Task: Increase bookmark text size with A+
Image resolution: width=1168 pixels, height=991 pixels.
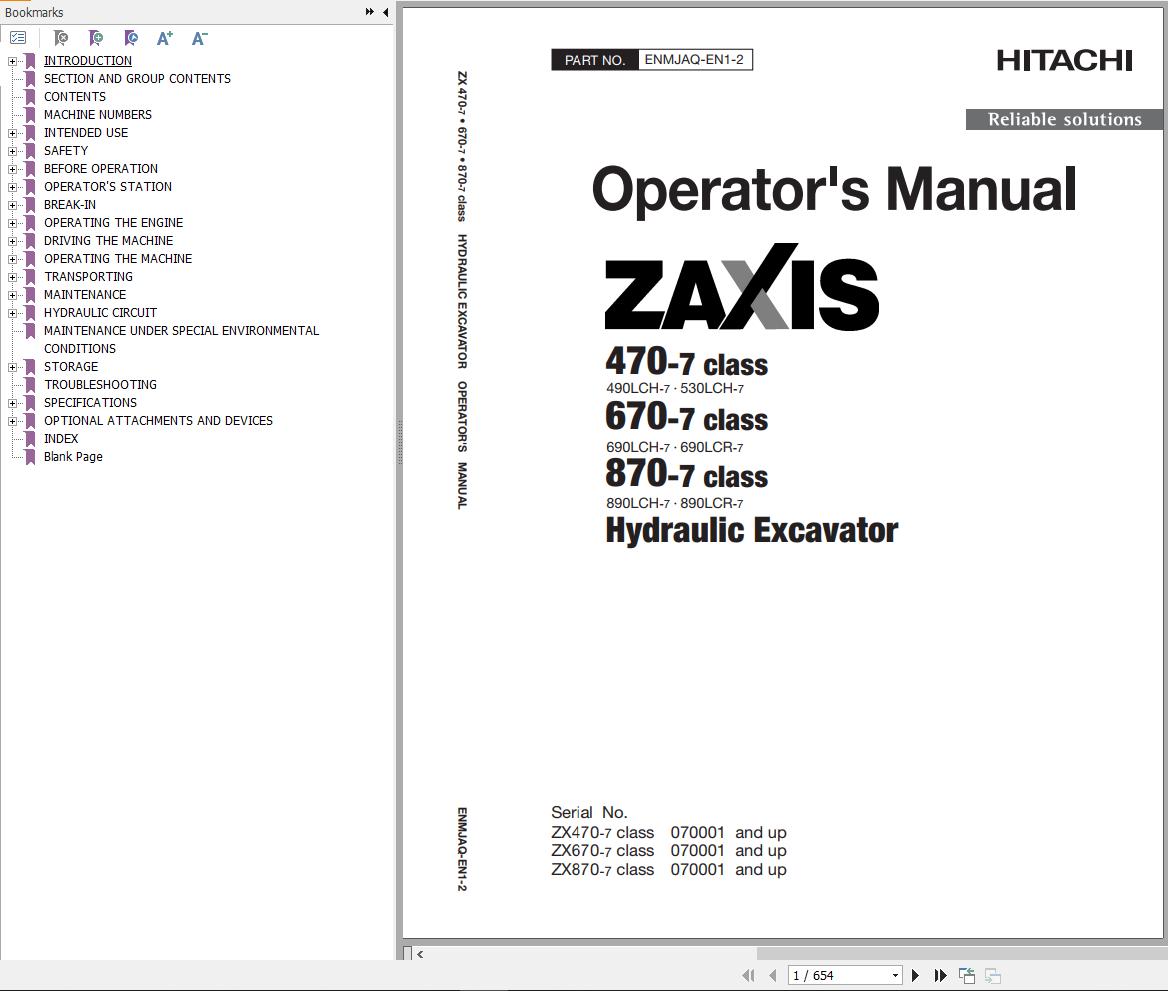Action: (x=165, y=38)
